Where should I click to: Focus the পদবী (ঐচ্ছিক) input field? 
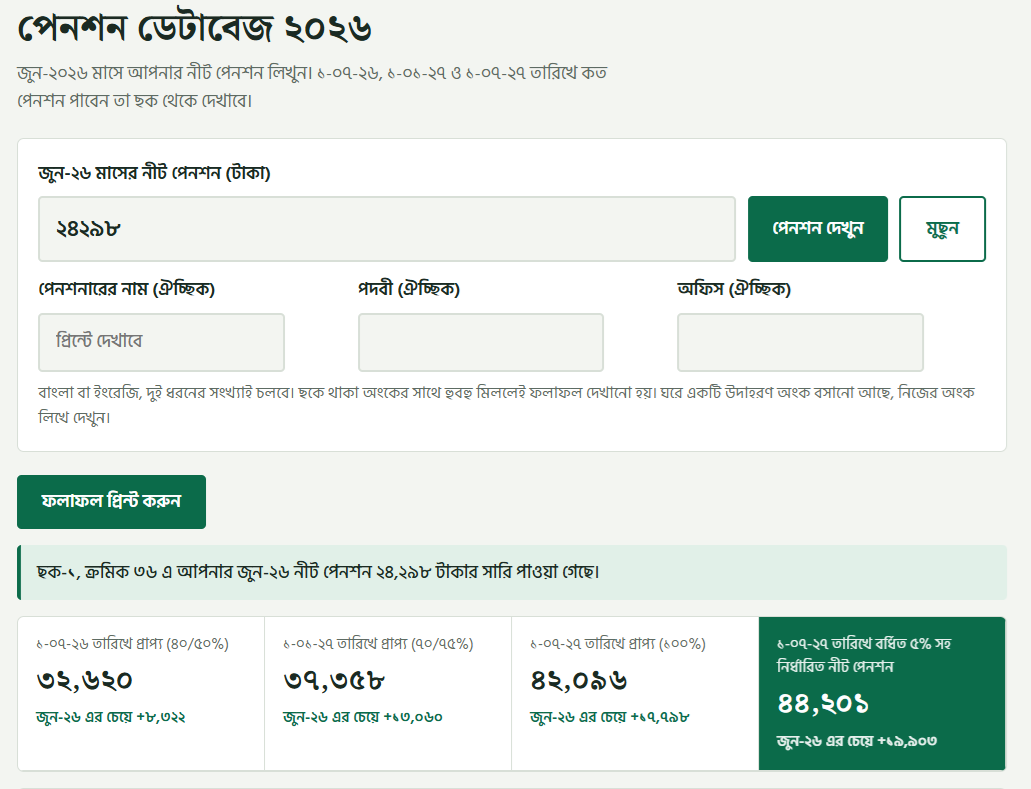pos(481,342)
